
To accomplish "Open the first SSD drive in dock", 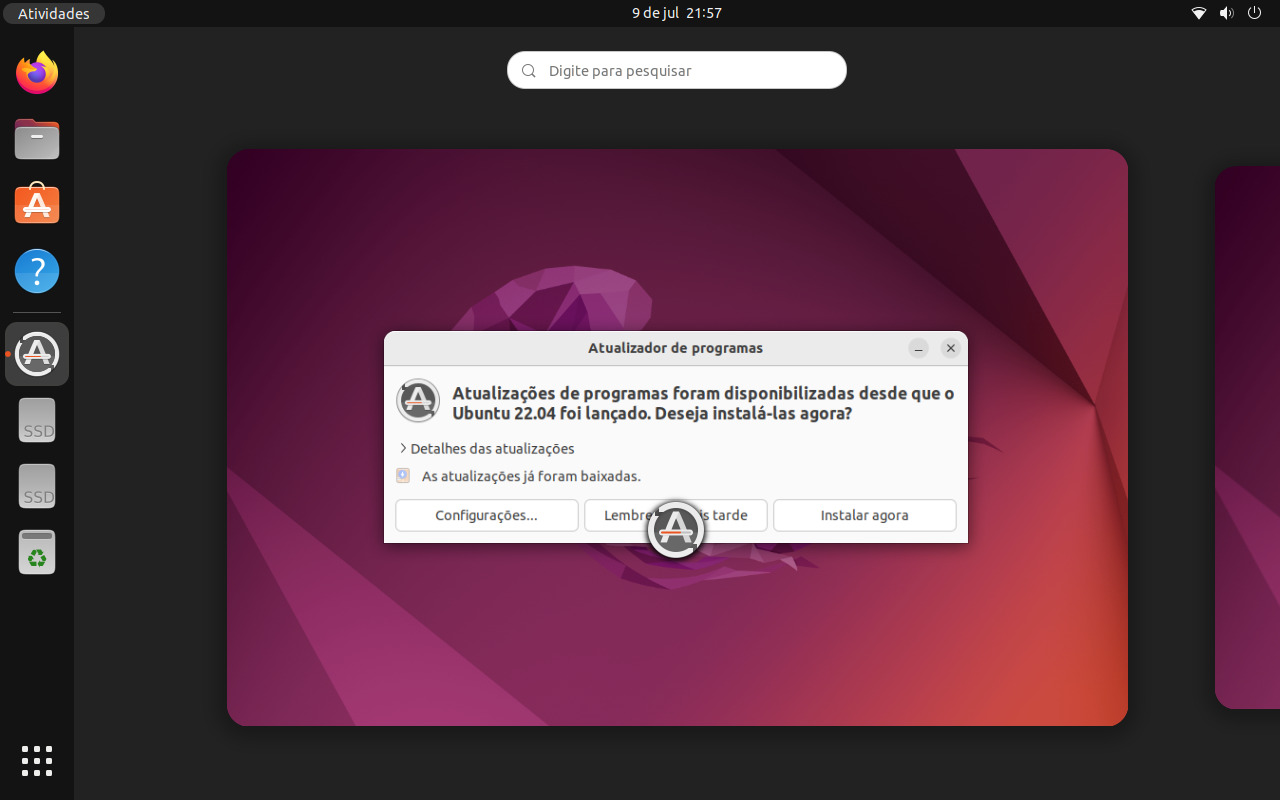I will (x=38, y=420).
